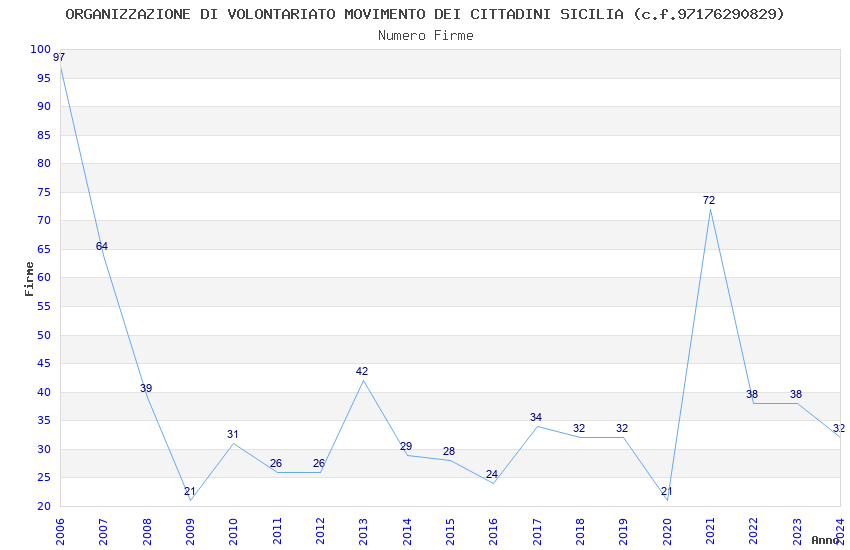Screen dimensions: 850x550
Task: Click y-axis tick label 40
Action: [x=44, y=392]
